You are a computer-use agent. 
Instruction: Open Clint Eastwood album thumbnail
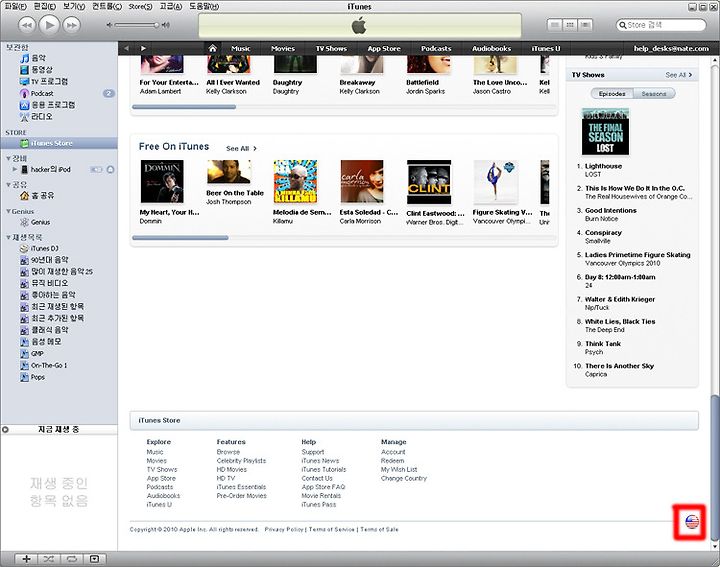[x=429, y=182]
